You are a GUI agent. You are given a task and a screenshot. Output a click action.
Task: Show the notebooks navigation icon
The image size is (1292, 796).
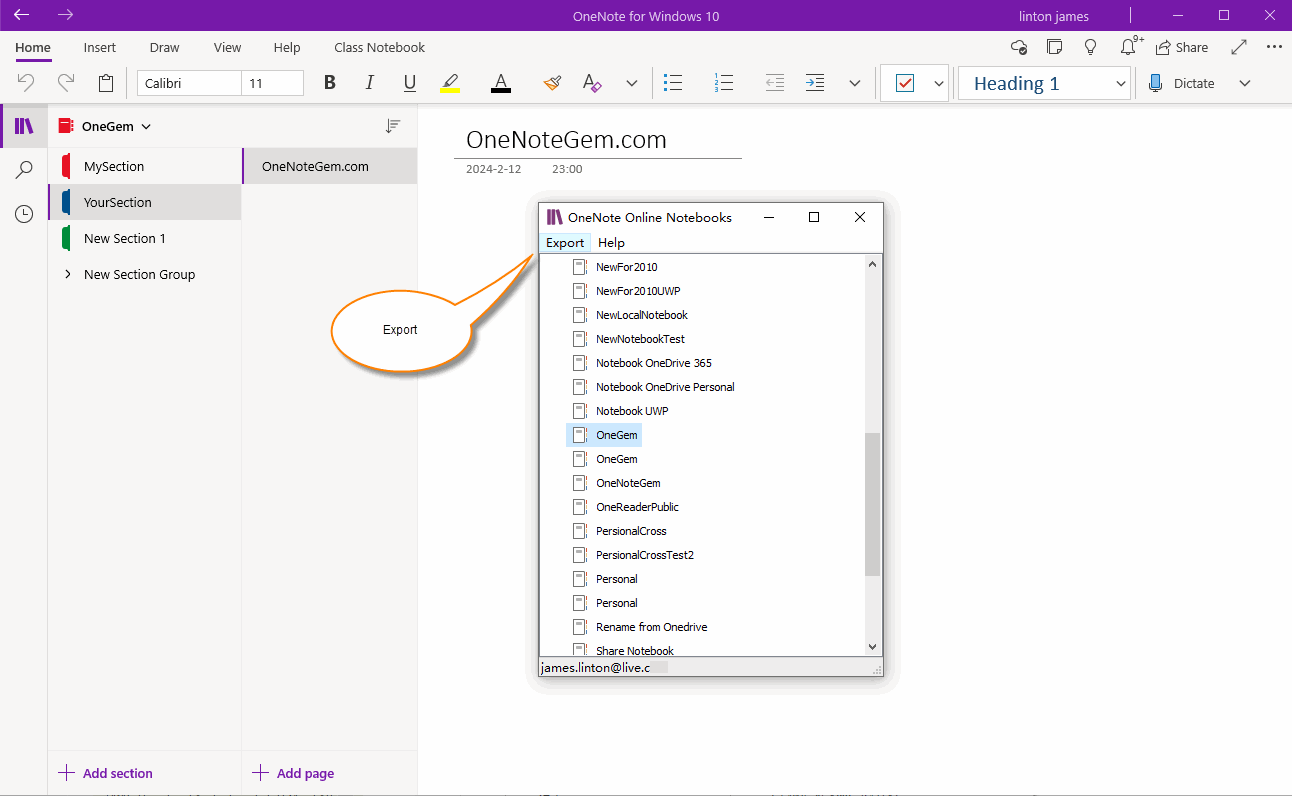[24, 126]
